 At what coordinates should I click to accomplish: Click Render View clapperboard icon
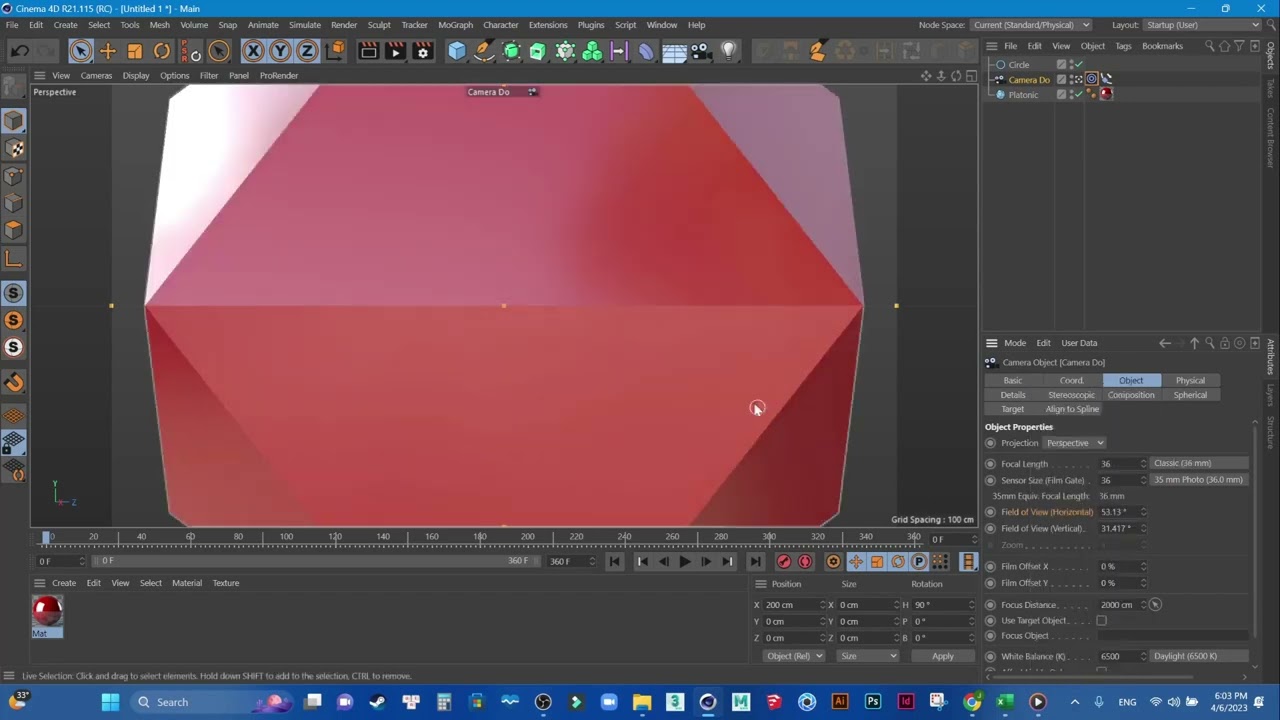pos(368,51)
